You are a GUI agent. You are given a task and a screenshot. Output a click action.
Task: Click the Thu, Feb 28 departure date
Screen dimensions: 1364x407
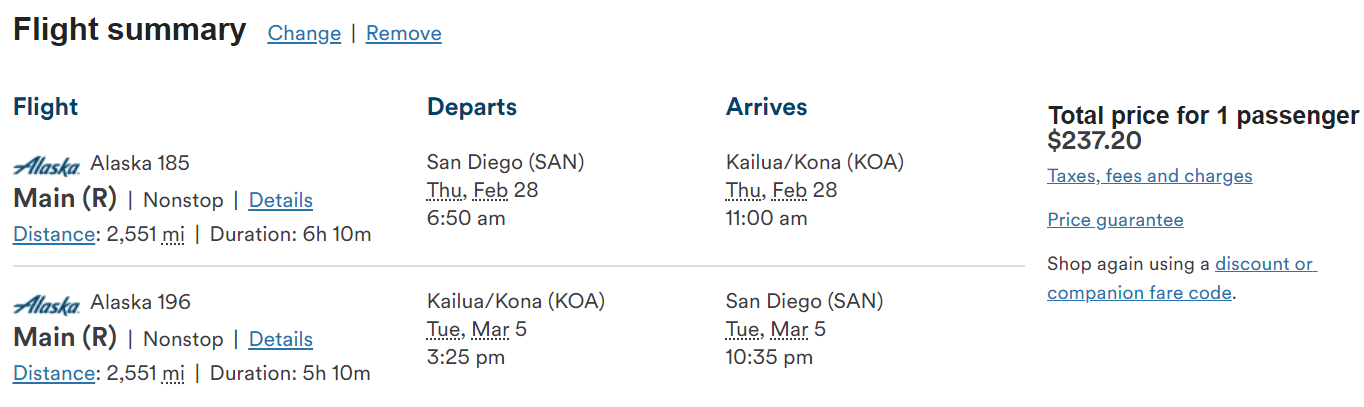coord(482,190)
